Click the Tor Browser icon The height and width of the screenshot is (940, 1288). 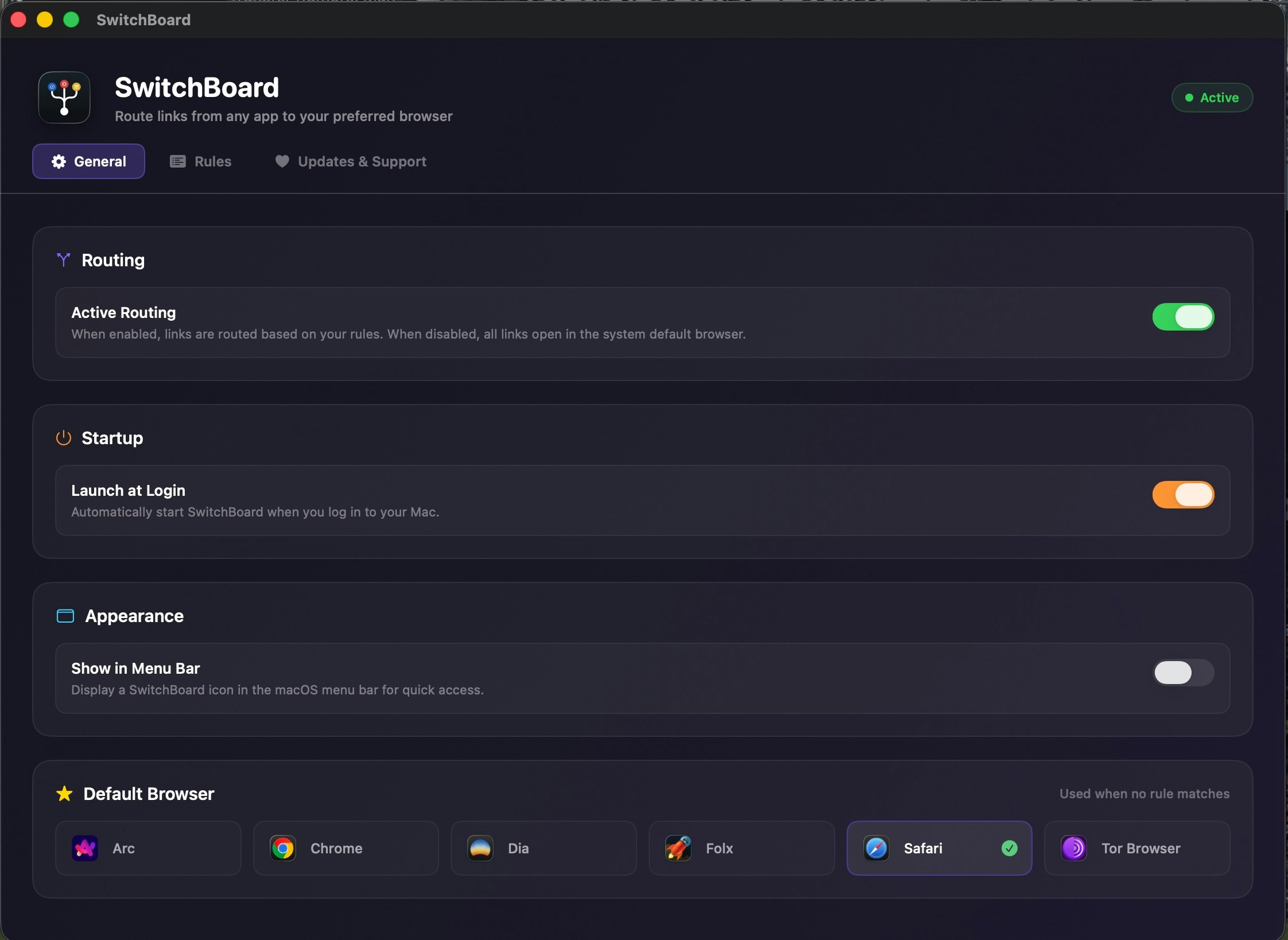pos(1073,848)
